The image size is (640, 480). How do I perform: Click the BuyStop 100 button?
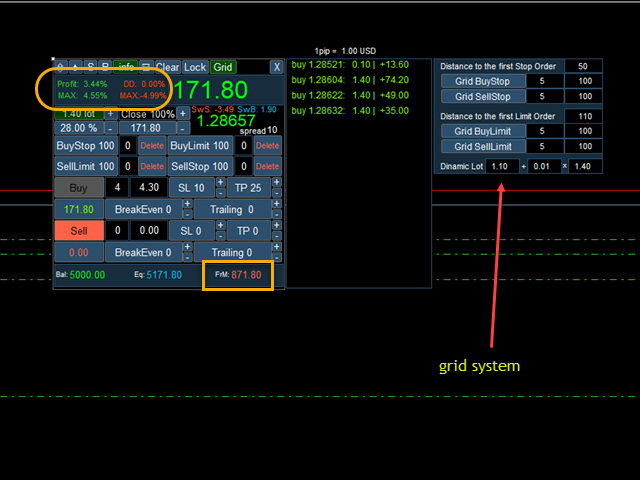pos(86,146)
